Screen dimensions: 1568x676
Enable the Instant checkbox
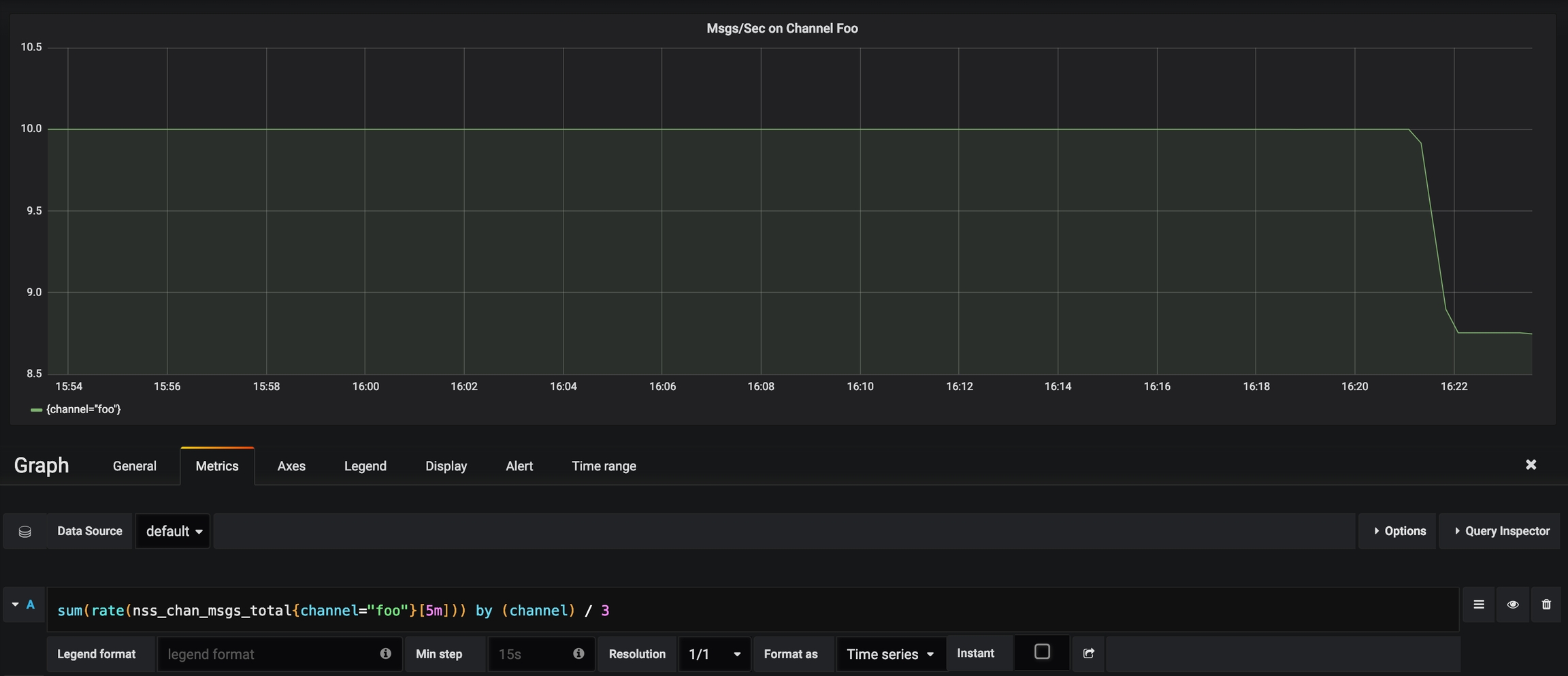[x=1041, y=652]
